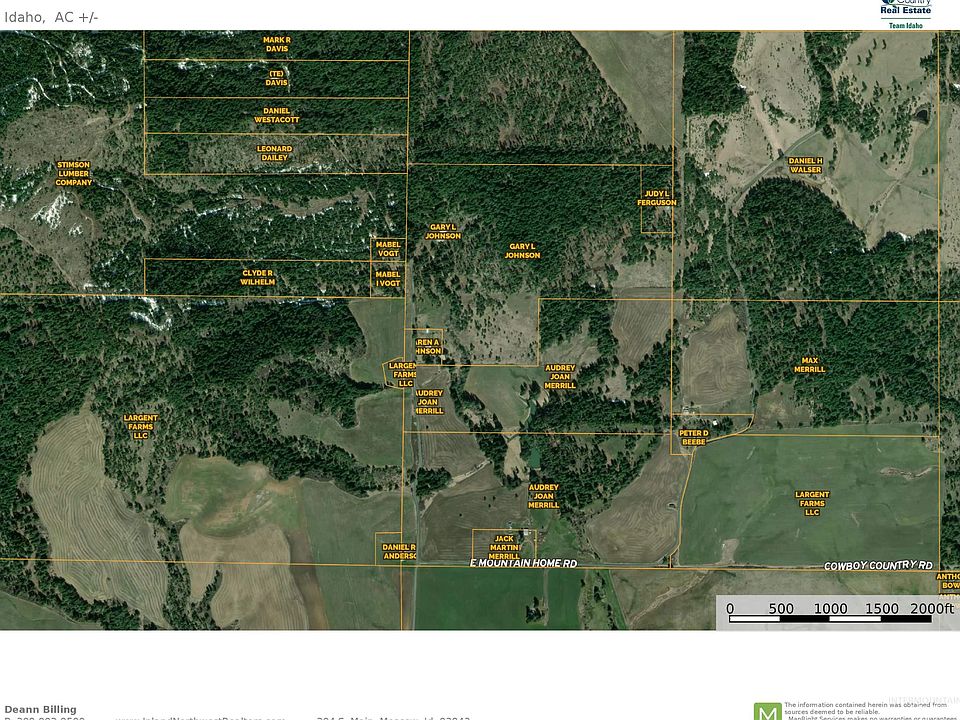The width and height of the screenshot is (960, 720).
Task: Select the DANIEL H WALSER parcel label
Action: (806, 165)
